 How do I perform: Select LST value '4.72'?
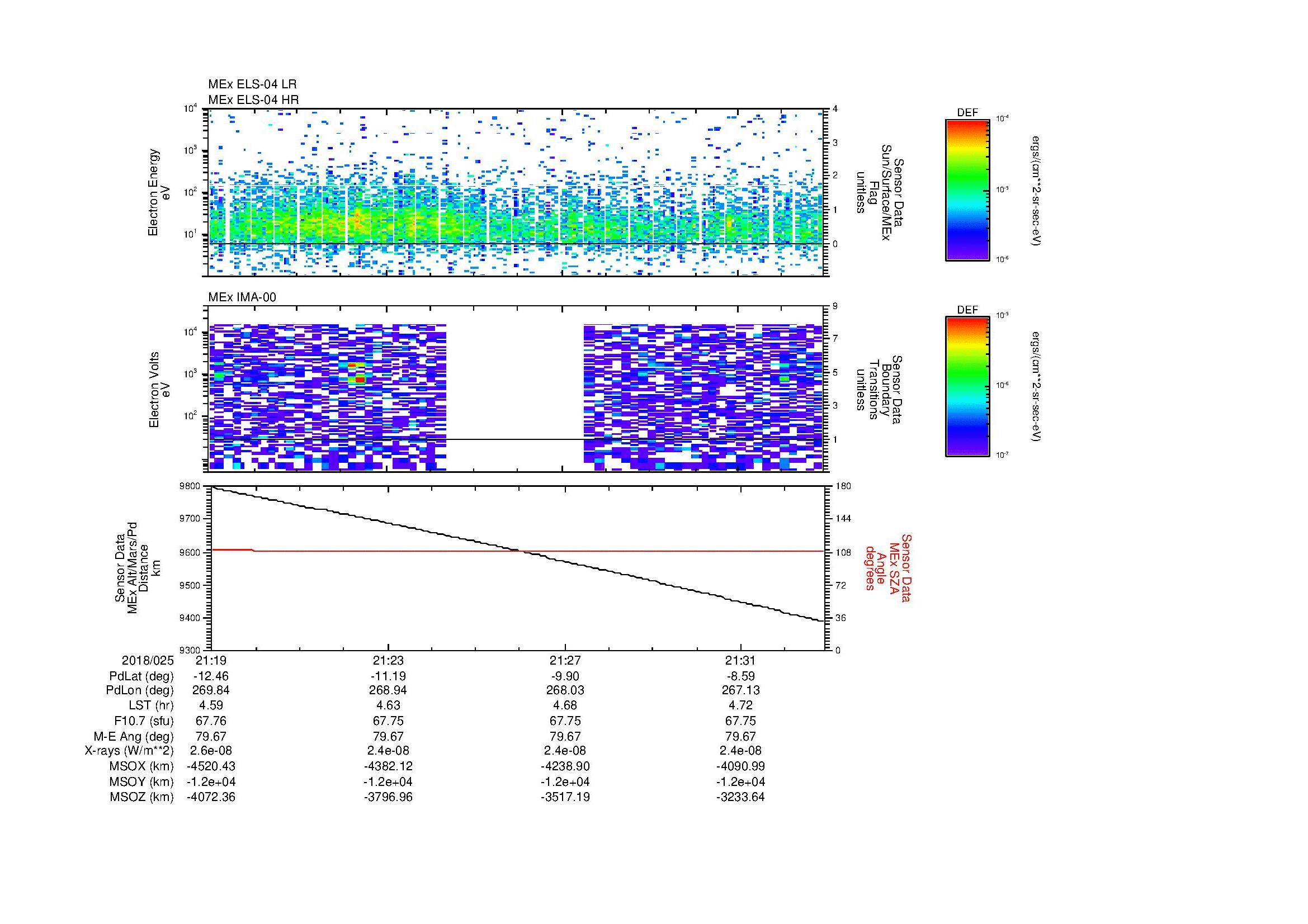(740, 706)
